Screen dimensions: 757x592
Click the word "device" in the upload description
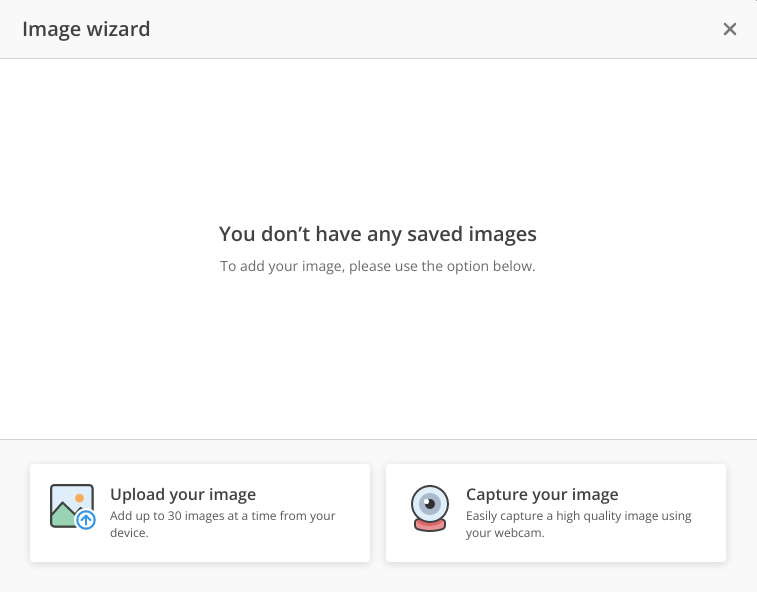pyautogui.click(x=127, y=533)
